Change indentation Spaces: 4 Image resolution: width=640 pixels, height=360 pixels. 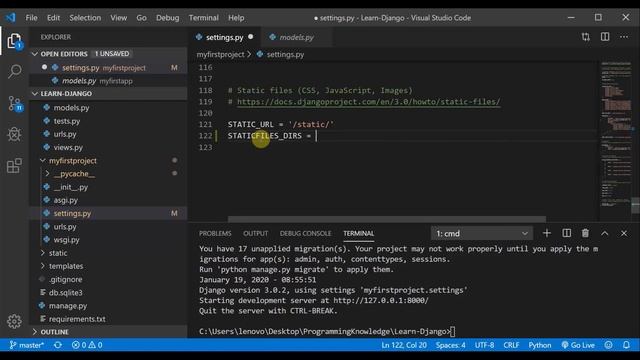pyautogui.click(x=450, y=345)
